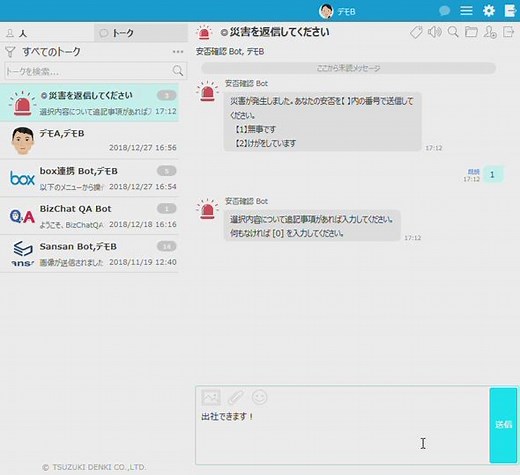This screenshot has height=475, width=520.
Task: Add member using person-plus icon
Action: click(x=490, y=32)
